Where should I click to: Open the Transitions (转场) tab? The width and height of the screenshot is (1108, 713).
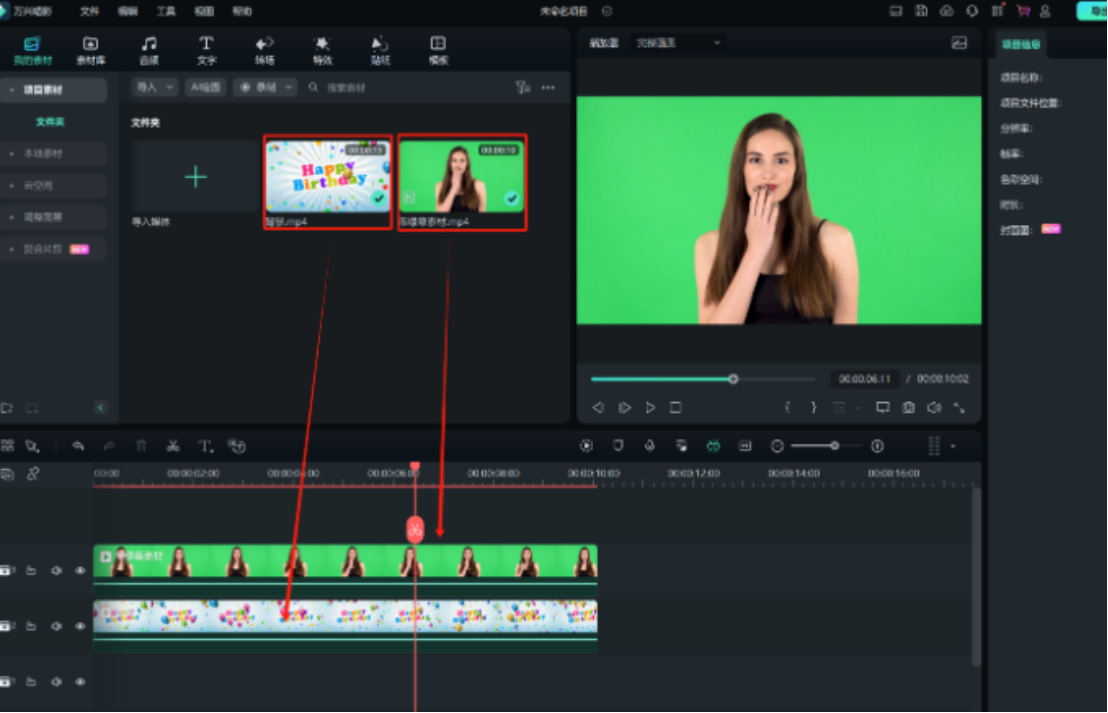264,50
